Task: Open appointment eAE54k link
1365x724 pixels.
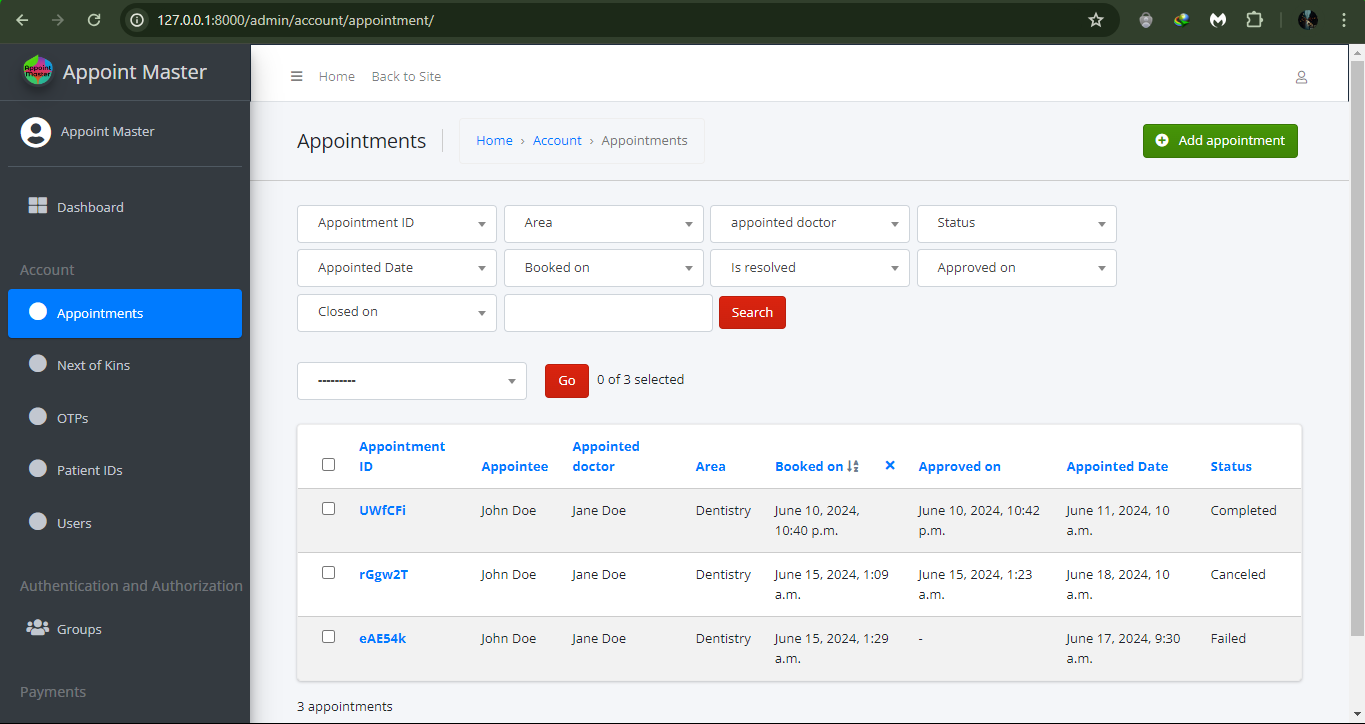Action: click(382, 638)
